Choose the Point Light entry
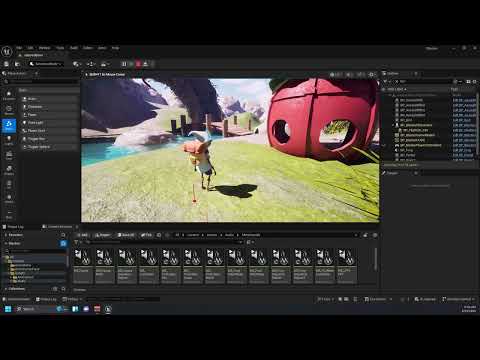The width and height of the screenshot is (480, 360). (x=49, y=123)
